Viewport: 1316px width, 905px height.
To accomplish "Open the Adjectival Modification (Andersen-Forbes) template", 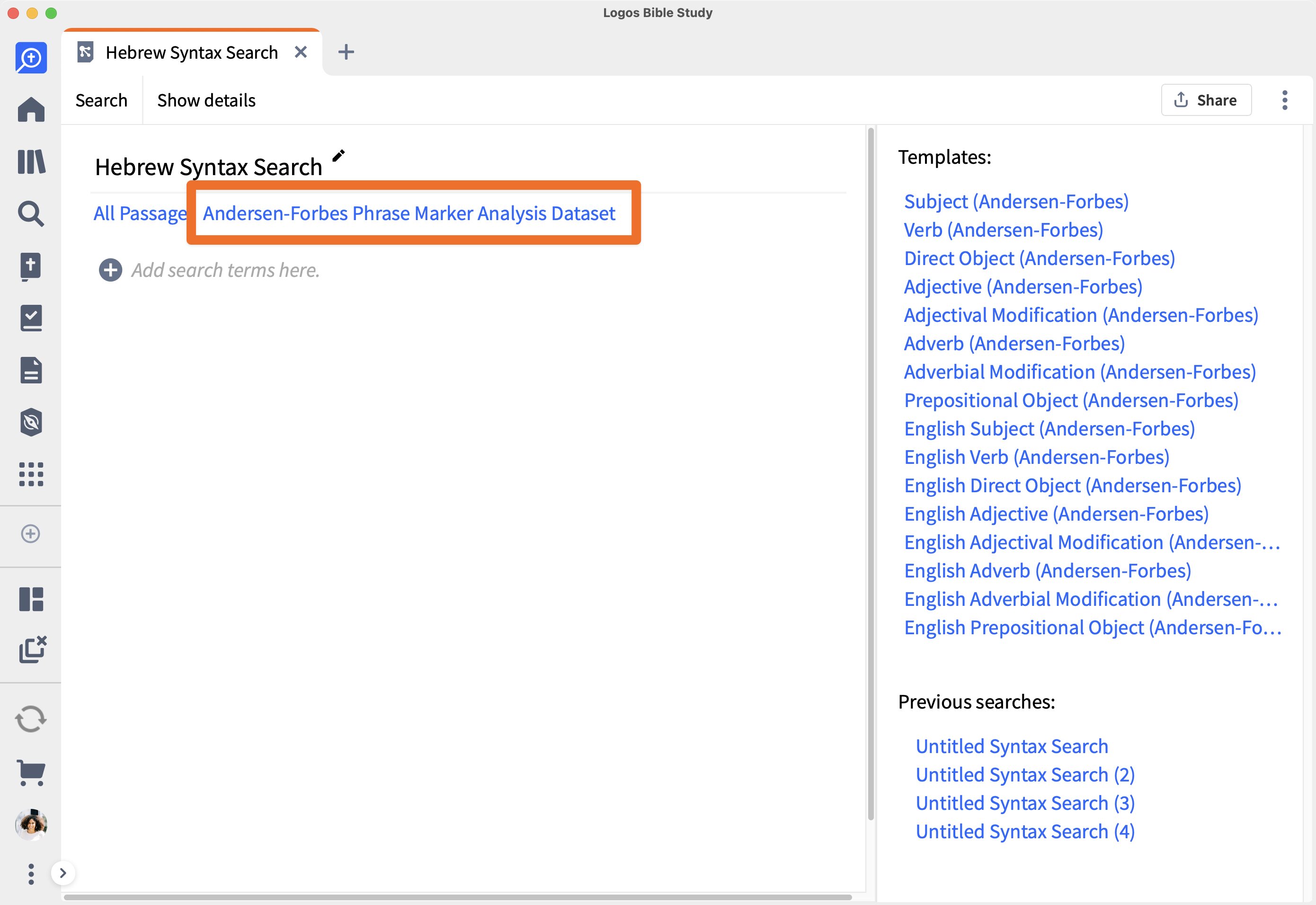I will [1081, 315].
